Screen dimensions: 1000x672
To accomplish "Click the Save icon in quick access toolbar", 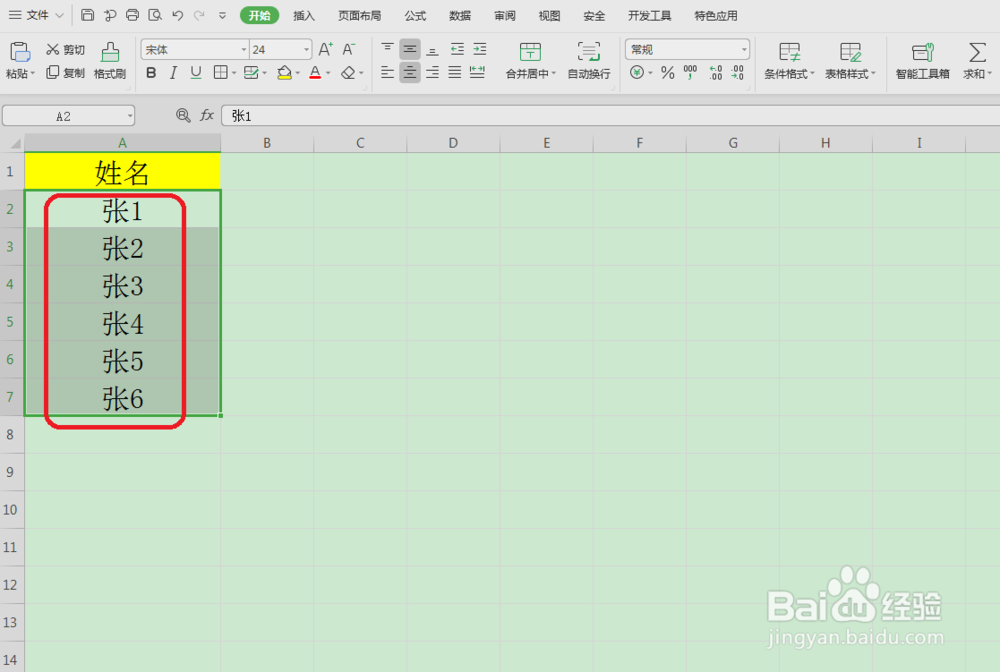I will pos(88,15).
